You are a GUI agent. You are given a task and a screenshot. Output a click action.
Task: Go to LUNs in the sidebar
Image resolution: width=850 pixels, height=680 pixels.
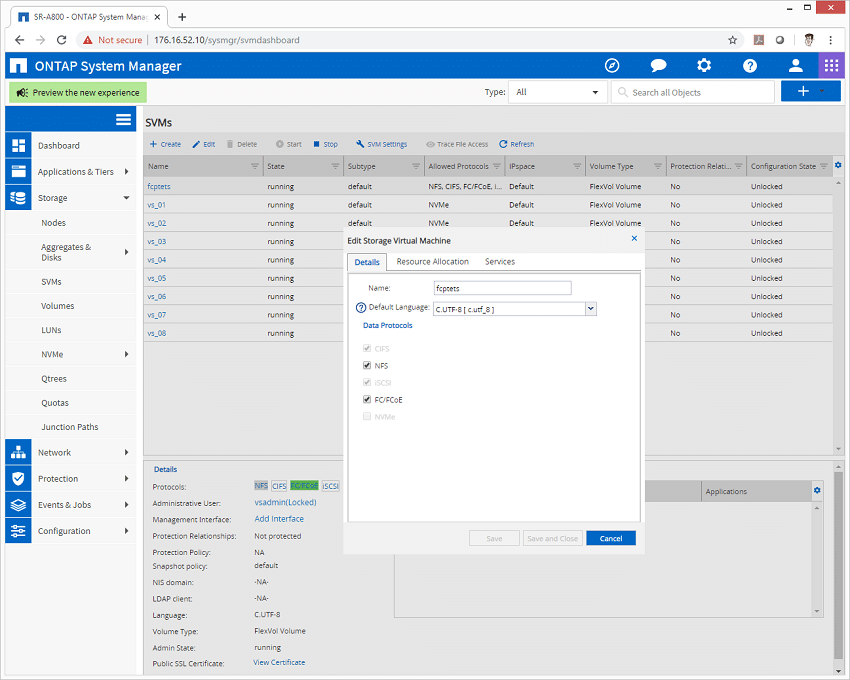[51, 330]
